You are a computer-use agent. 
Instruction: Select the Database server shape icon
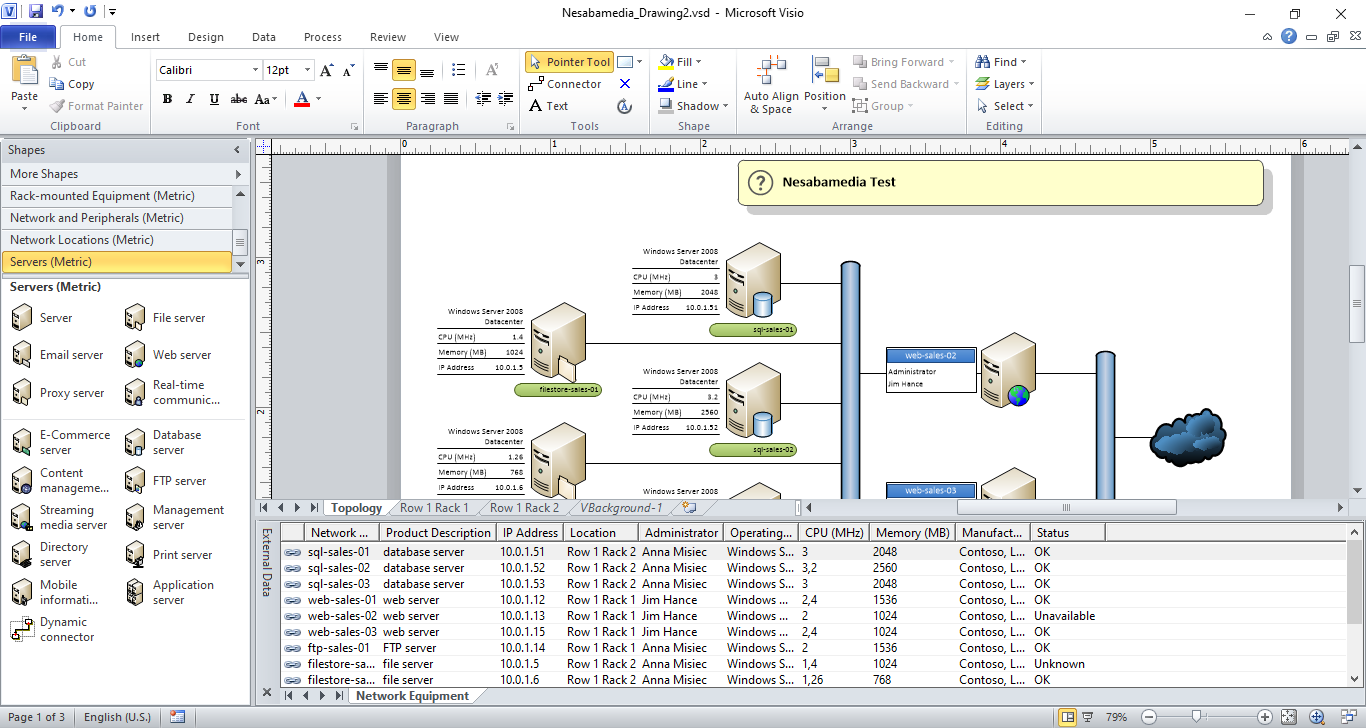click(135, 443)
